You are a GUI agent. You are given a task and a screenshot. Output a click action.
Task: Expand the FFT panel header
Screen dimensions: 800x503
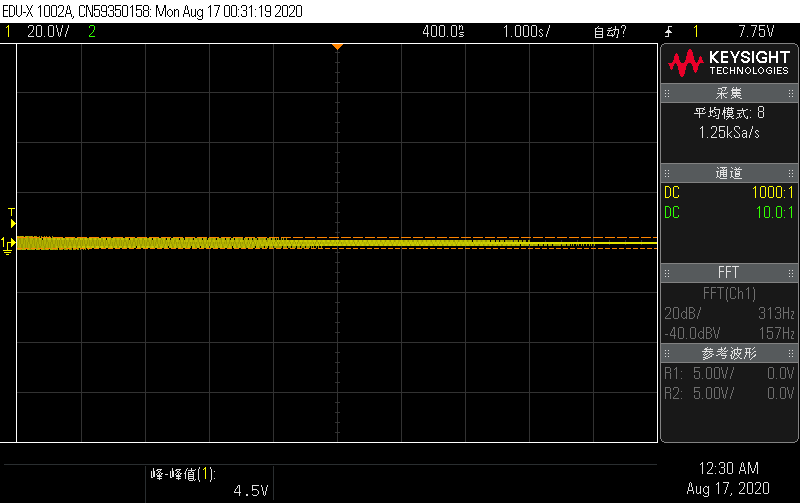[x=729, y=273]
